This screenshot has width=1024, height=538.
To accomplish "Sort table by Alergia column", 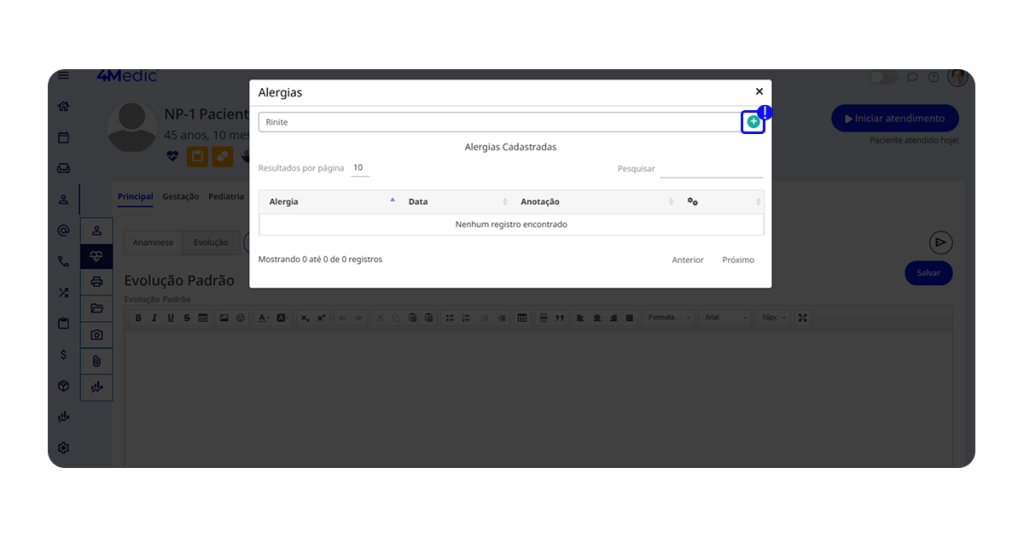I will [330, 202].
